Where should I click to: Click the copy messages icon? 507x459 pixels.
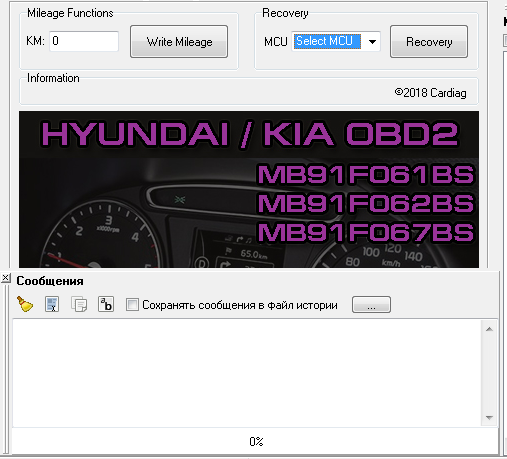[x=79, y=304]
